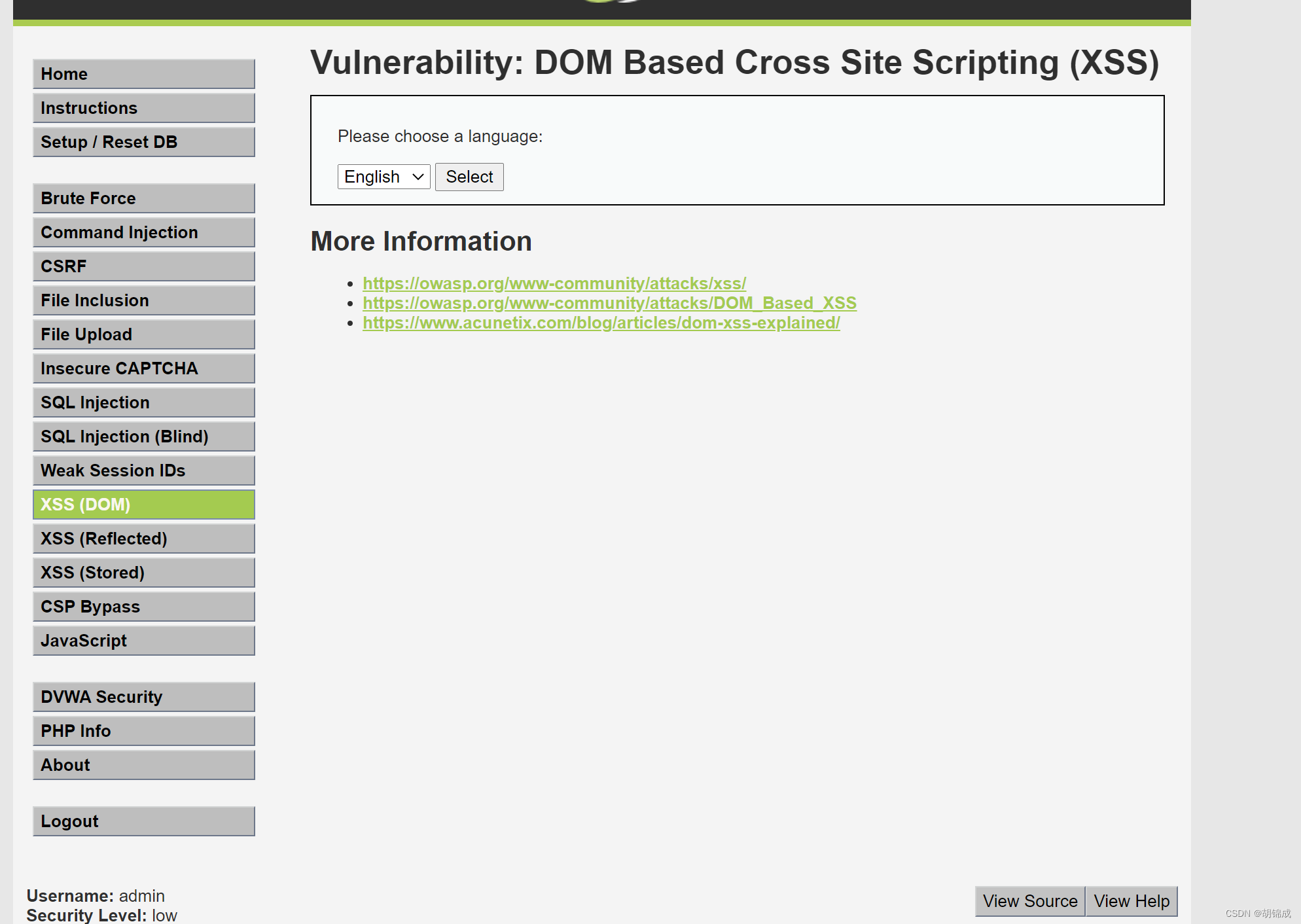Image resolution: width=1301 pixels, height=924 pixels.
Task: Click the 'Security Level: low' text
Action: [101, 915]
